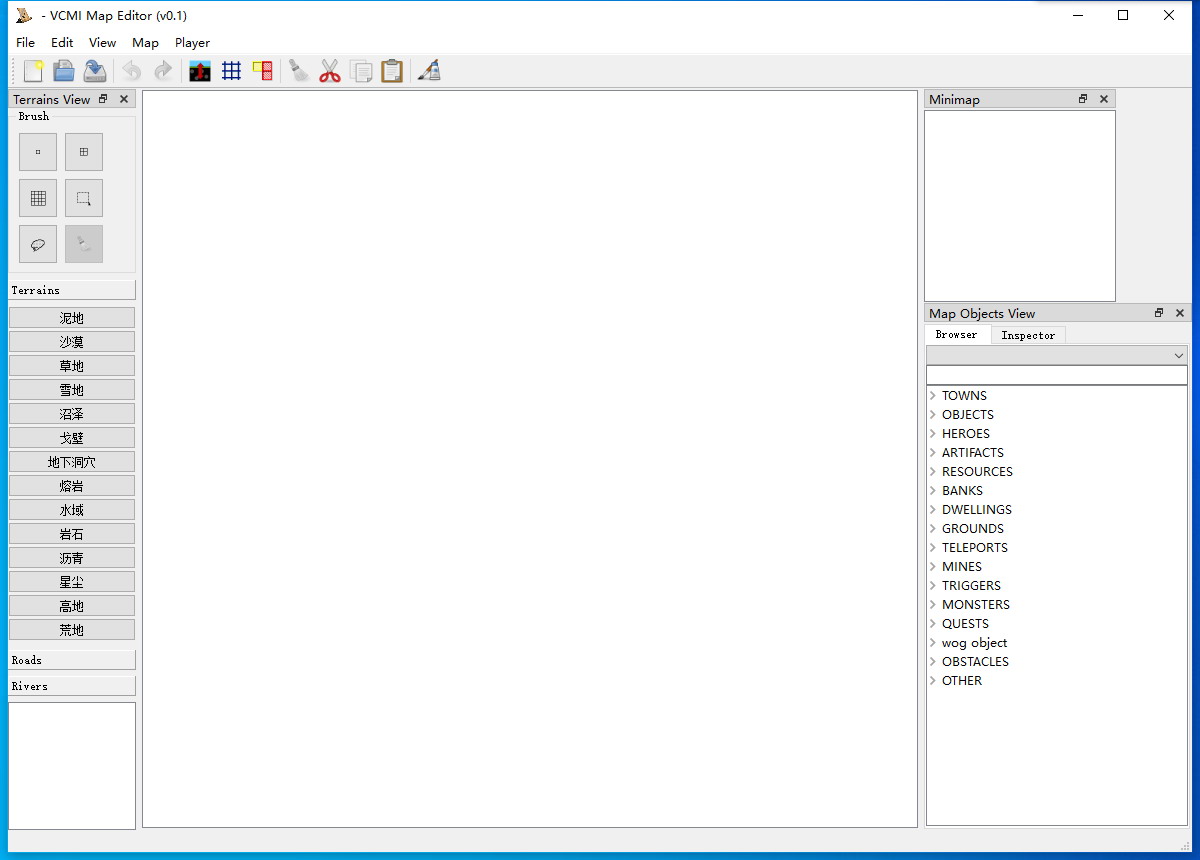Image resolution: width=1200 pixels, height=860 pixels.
Task: Click the blue grid icon in toolbar
Action: [231, 71]
